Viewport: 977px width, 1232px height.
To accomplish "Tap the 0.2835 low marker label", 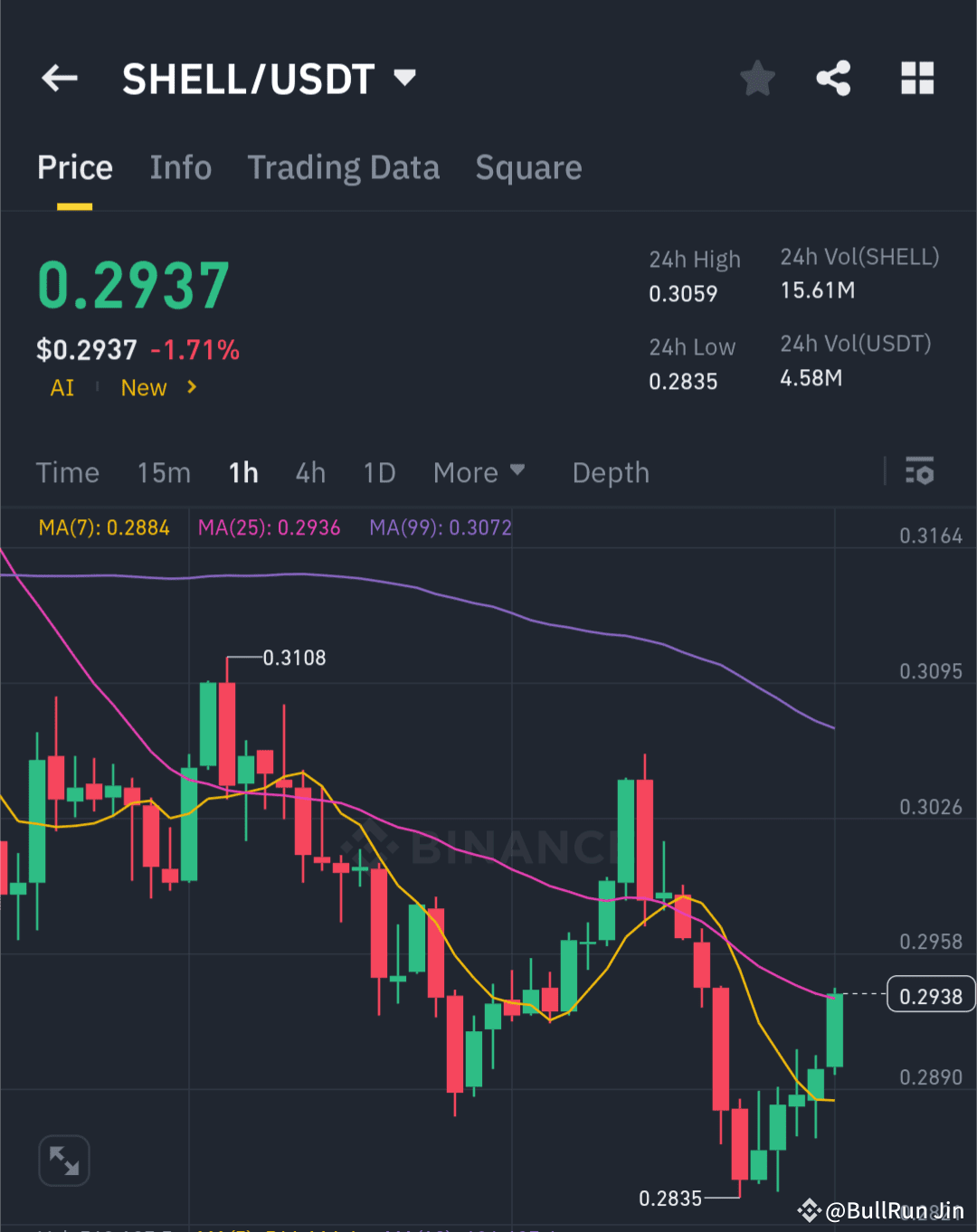I will (x=670, y=1199).
